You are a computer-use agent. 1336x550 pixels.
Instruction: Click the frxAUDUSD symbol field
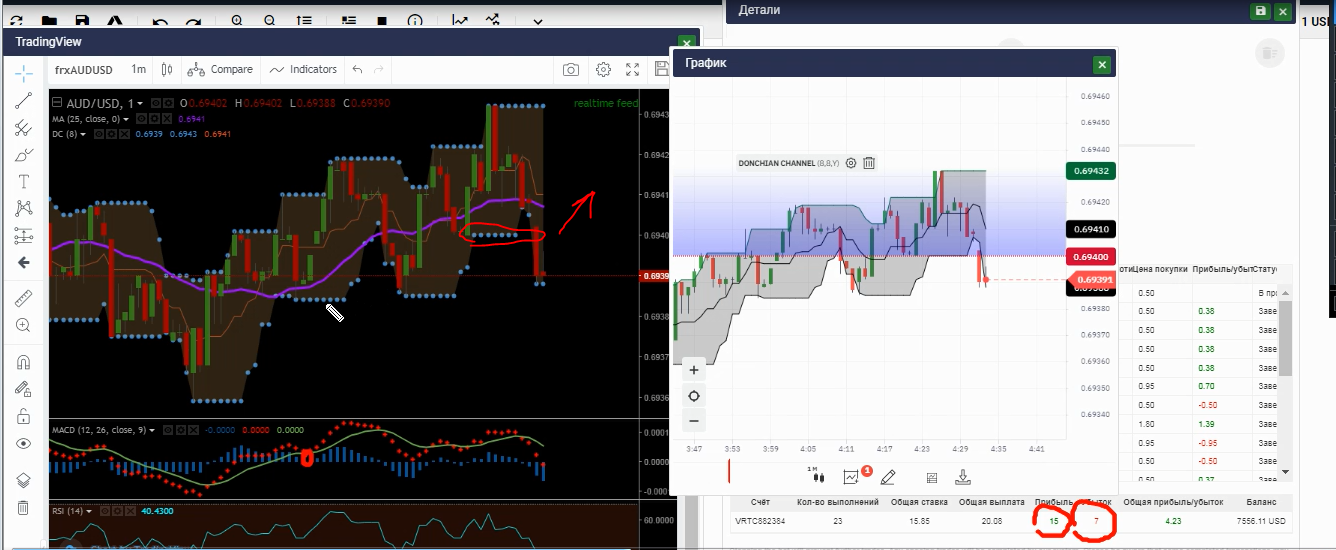point(84,70)
